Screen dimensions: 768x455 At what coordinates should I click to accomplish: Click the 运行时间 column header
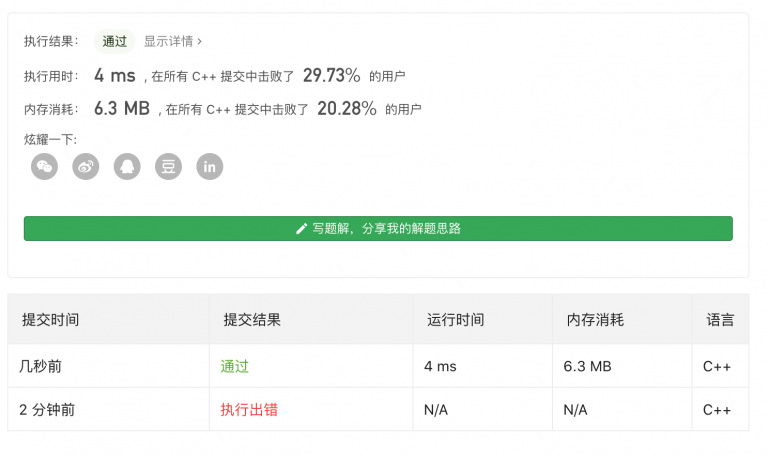(456, 320)
